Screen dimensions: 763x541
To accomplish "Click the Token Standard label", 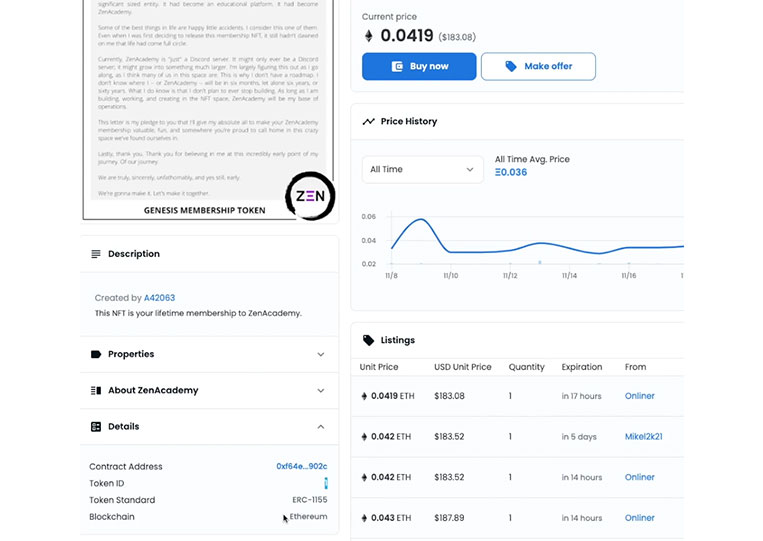I will pos(122,500).
